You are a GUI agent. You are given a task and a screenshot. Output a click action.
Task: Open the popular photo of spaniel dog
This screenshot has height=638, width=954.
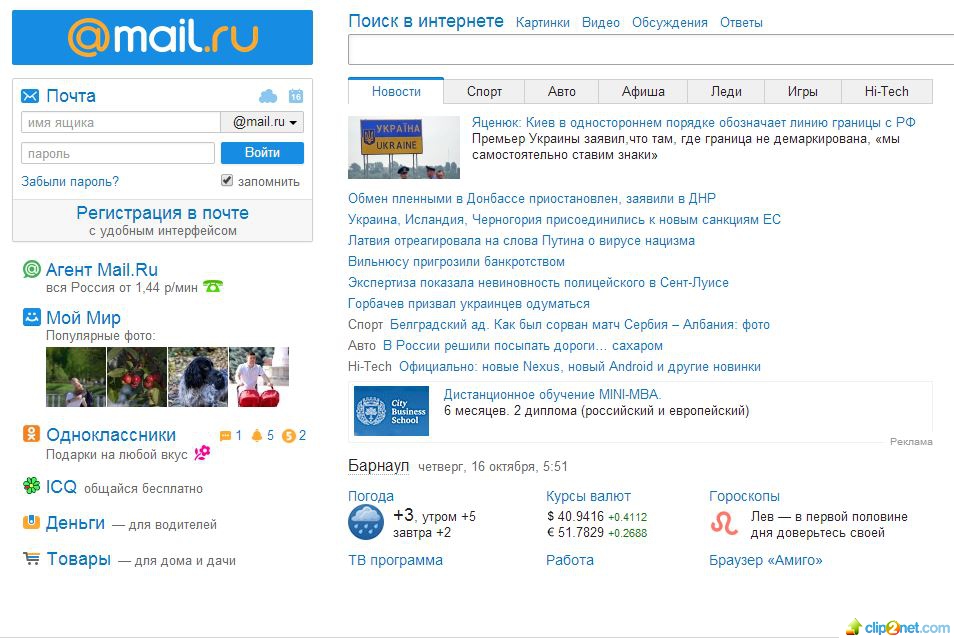tap(198, 376)
